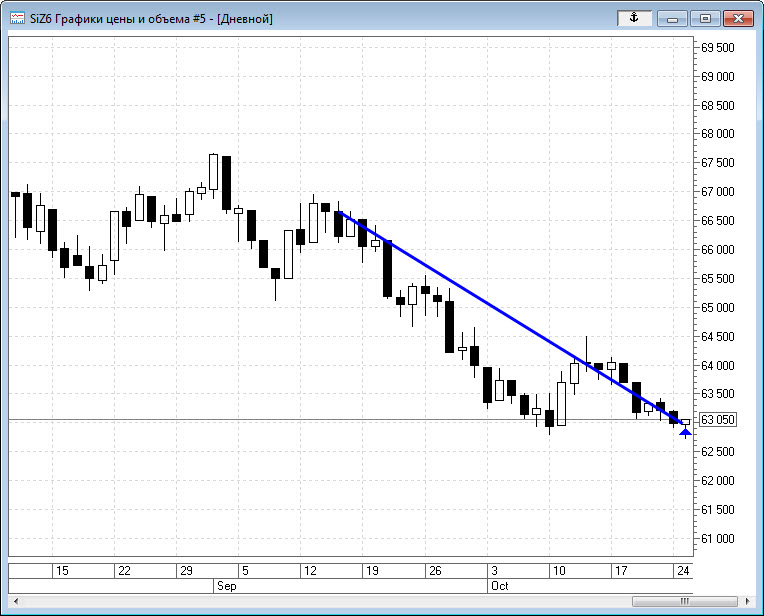Click date label 24 on the time axis
764x616 pixels.
tap(683, 571)
